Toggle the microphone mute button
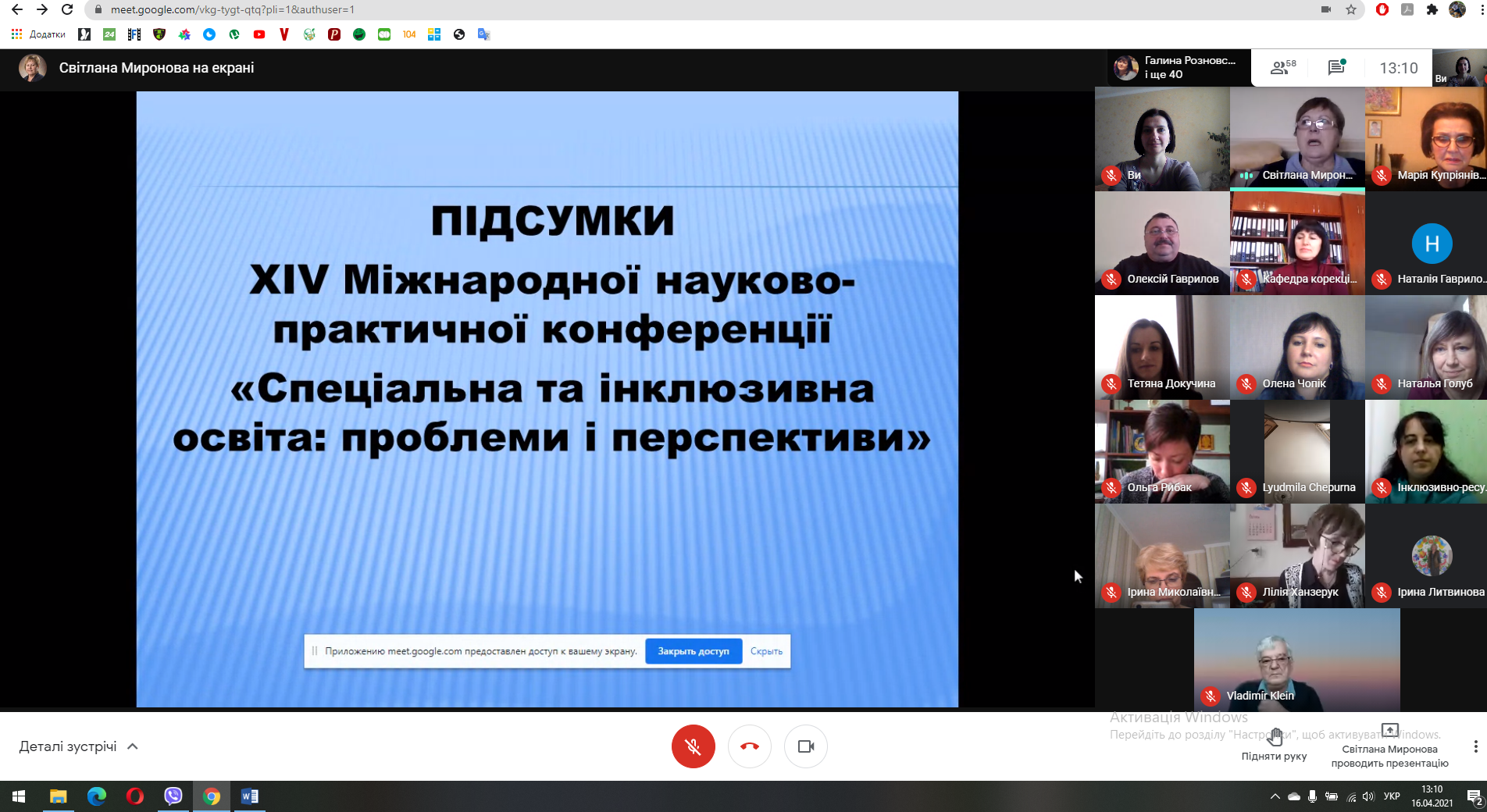Viewport: 1487px width, 812px height. (x=693, y=746)
